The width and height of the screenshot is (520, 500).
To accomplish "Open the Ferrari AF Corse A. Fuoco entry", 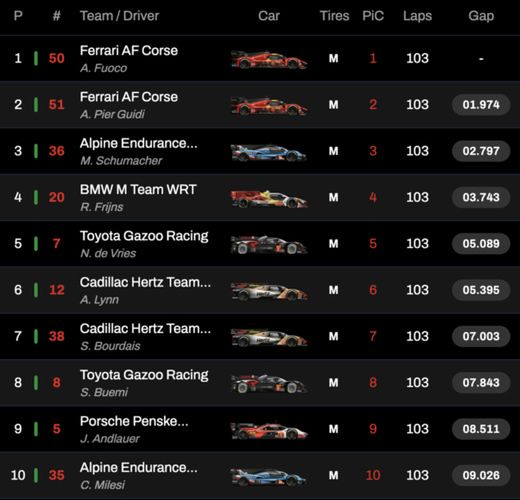I will [129, 59].
